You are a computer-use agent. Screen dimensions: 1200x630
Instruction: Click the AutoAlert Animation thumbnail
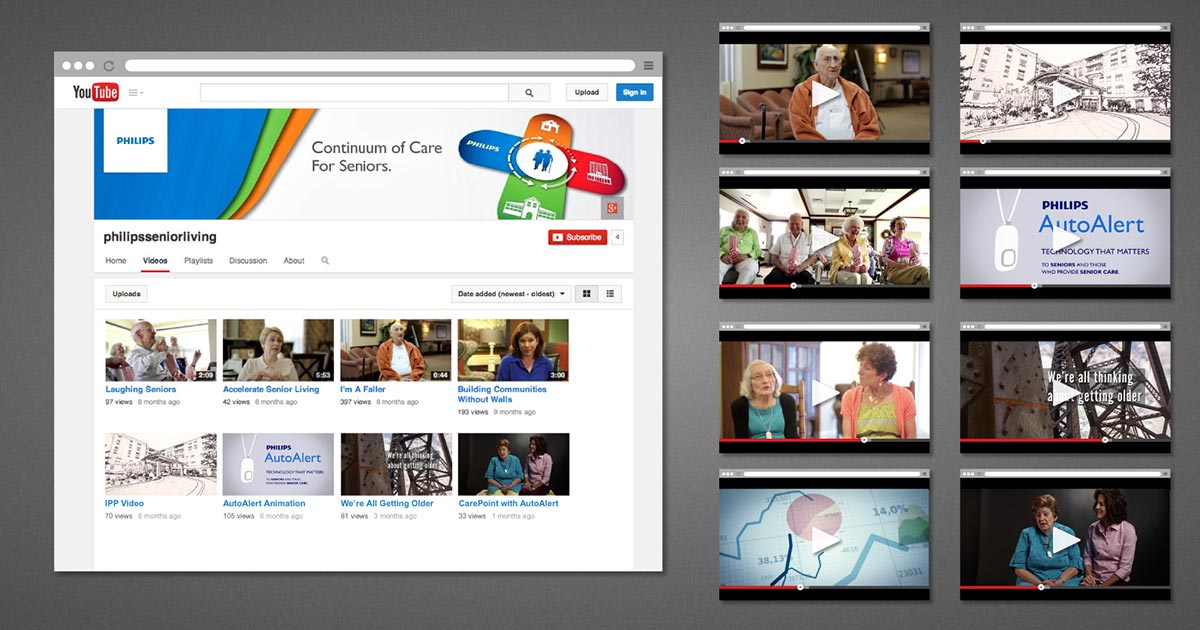pyautogui.click(x=278, y=464)
